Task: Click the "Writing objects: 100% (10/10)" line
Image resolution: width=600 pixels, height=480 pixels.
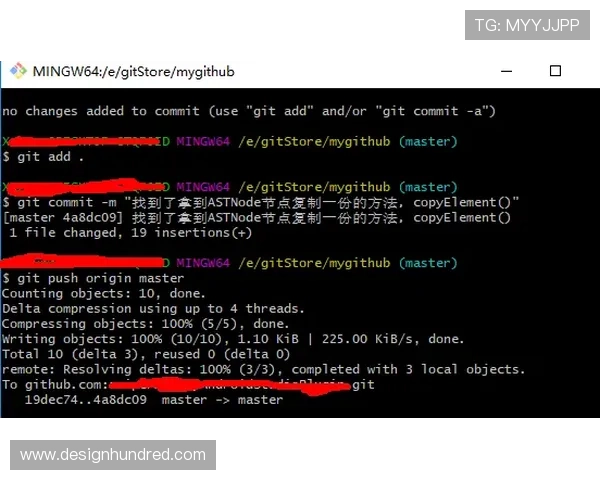Action: pos(232,339)
